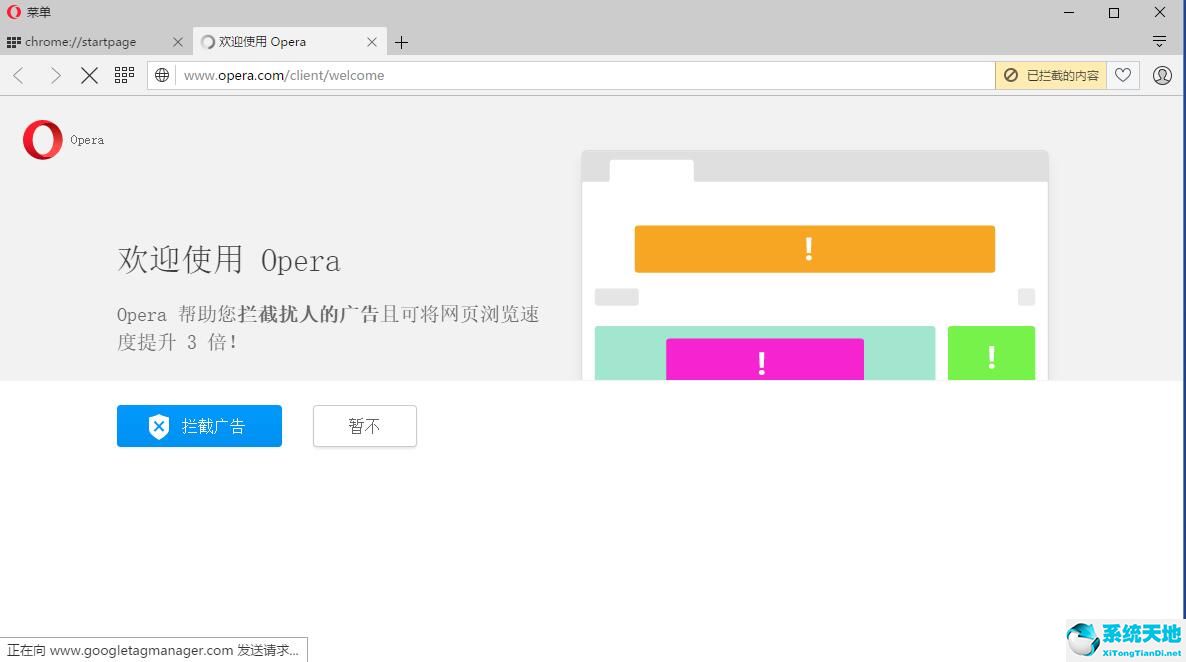Close the Opera browser window
Screen dimensions: 1186x662
coord(1160,12)
